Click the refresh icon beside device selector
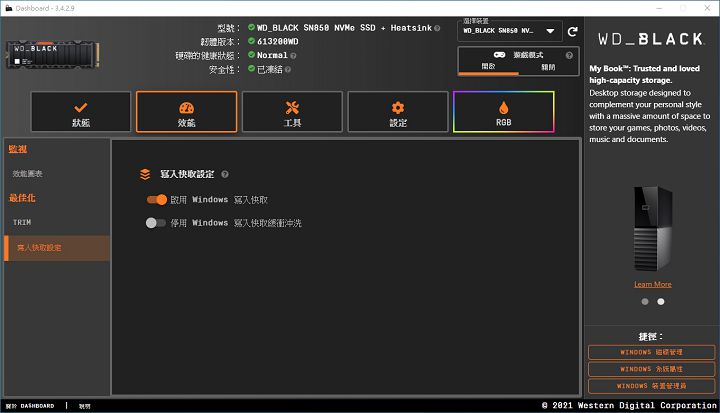This screenshot has width=720, height=413. click(x=573, y=32)
